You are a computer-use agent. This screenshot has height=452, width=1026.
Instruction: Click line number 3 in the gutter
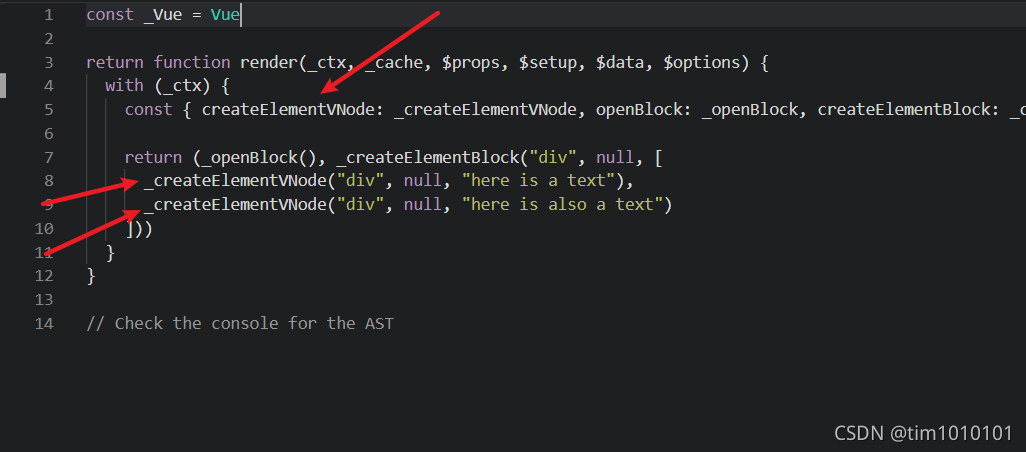48,63
